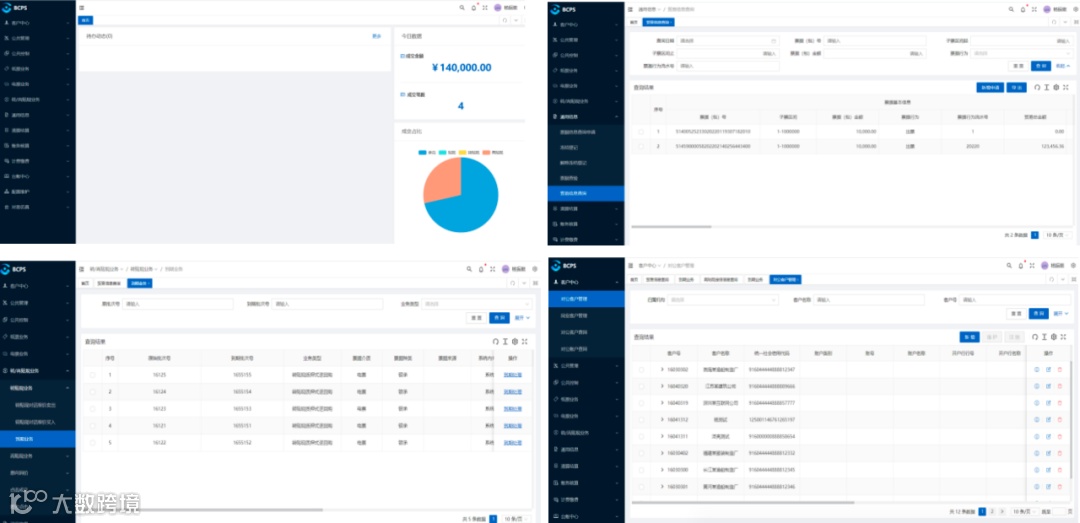This screenshot has width=1080, height=523.
Task: Go to page 2 of the customer table
Action: tap(991, 512)
